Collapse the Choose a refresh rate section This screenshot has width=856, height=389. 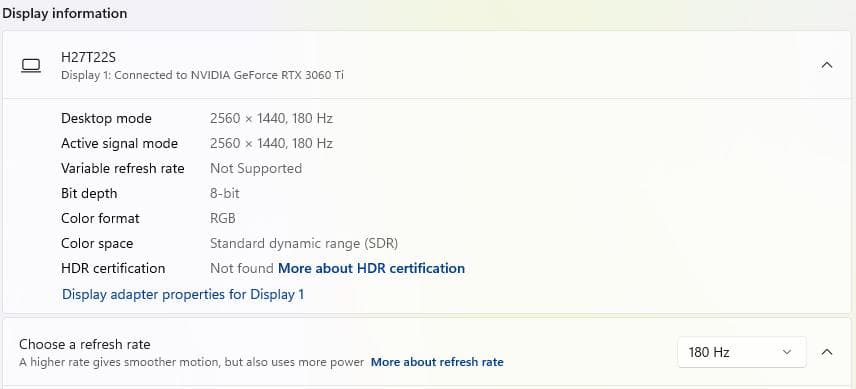[827, 352]
